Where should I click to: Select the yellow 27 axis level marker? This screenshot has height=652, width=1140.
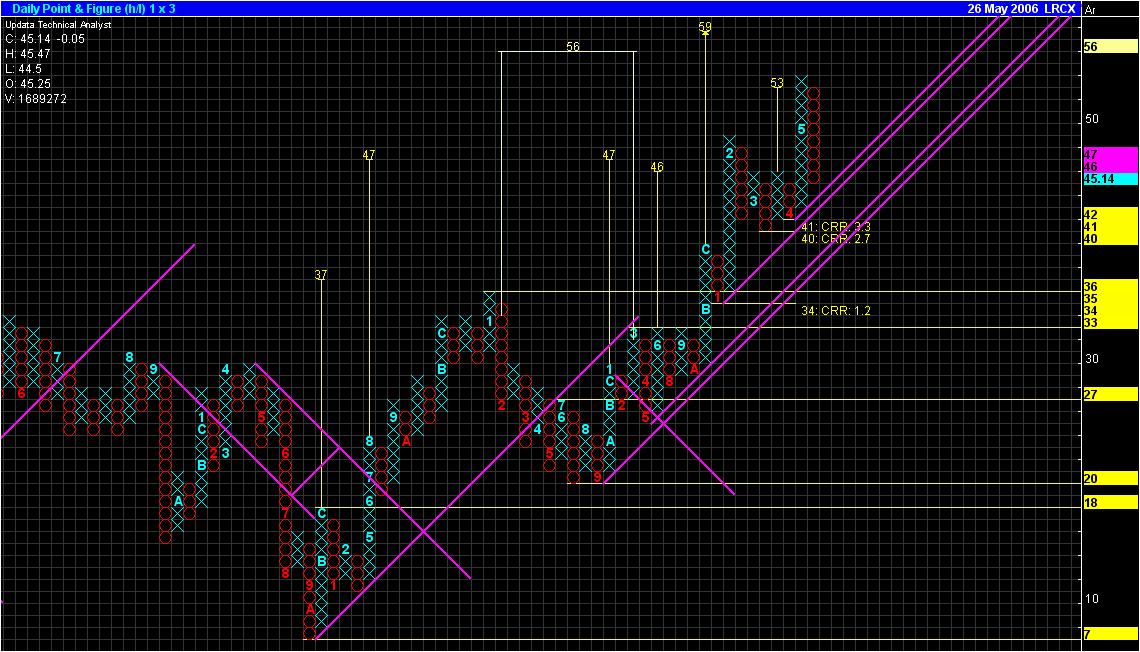1110,395
